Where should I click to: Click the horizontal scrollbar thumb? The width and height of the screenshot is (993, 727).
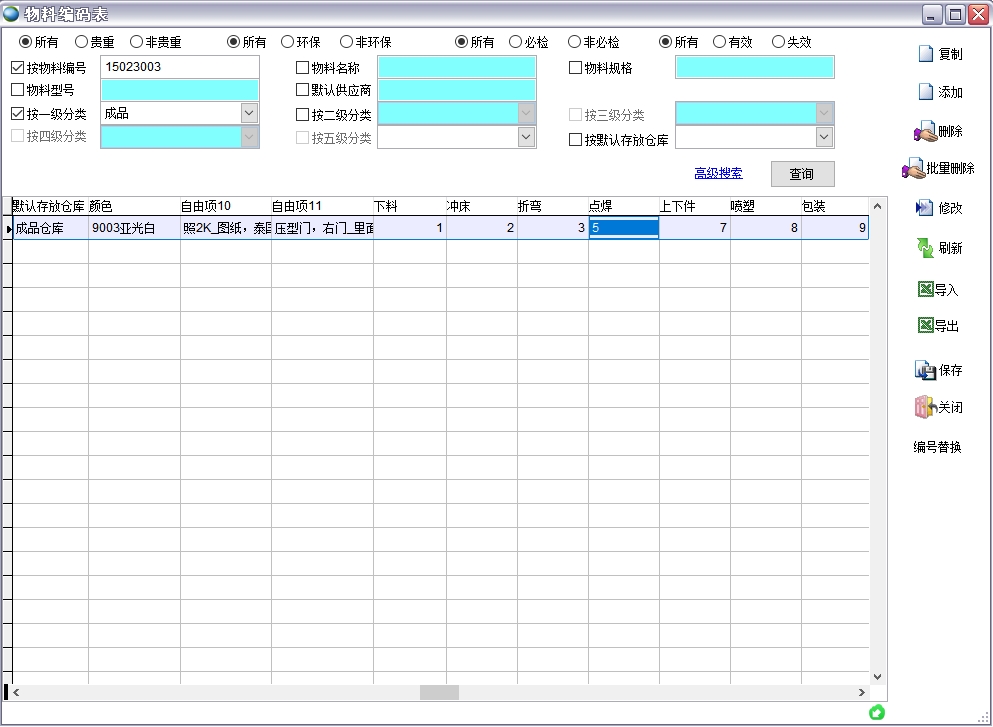tap(439, 692)
